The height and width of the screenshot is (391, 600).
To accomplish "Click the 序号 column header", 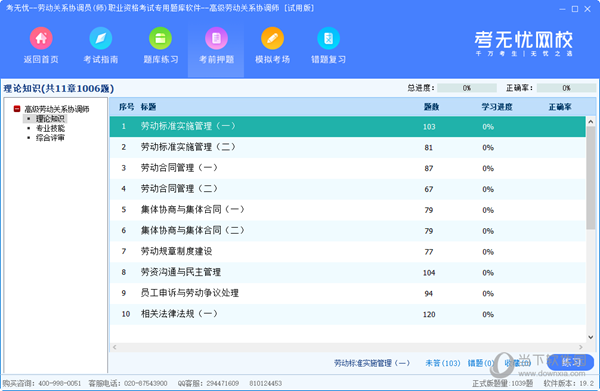I will [126, 107].
